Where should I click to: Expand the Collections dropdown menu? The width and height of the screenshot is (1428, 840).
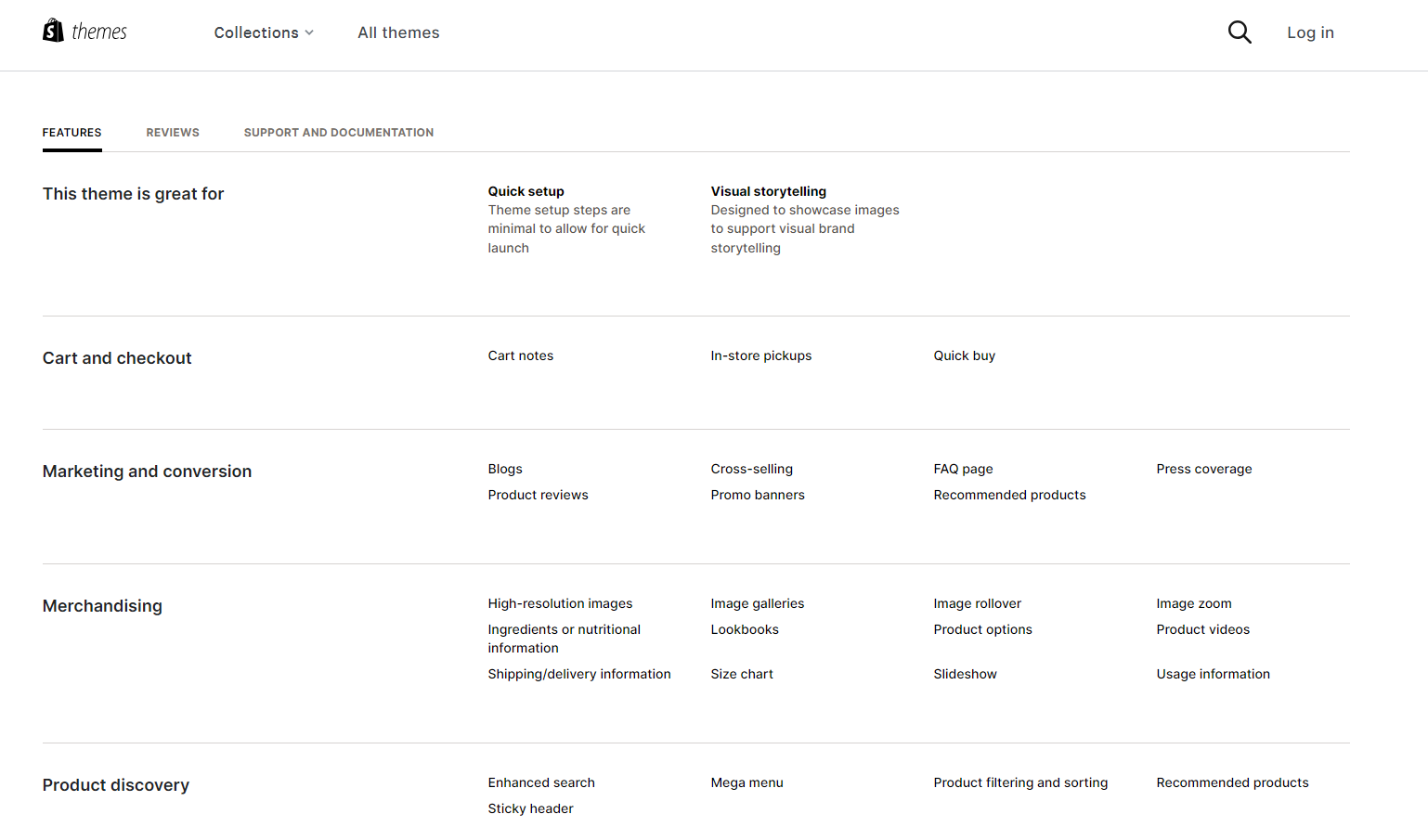click(x=264, y=32)
